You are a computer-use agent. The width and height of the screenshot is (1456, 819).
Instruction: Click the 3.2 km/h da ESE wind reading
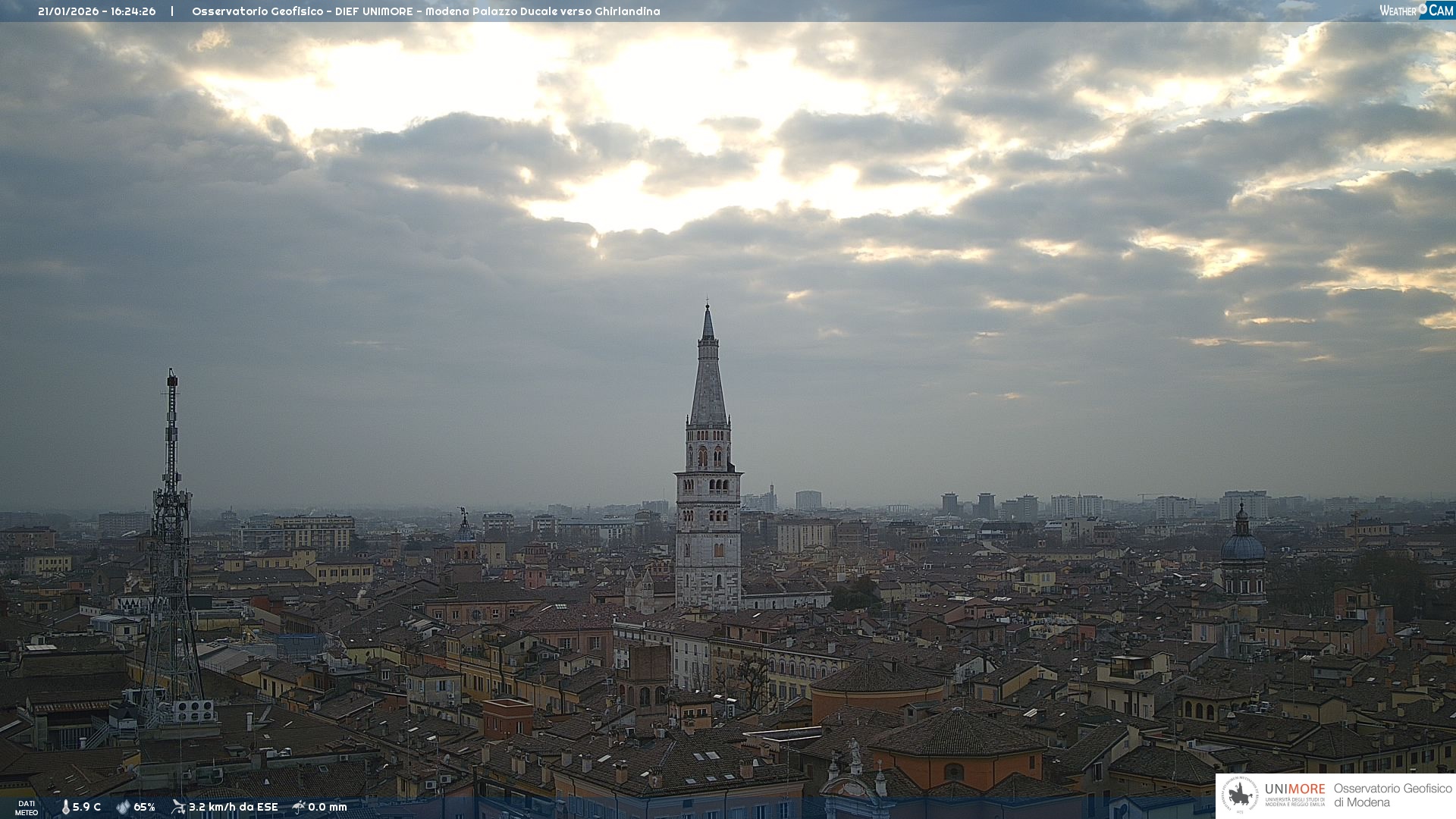(234, 807)
